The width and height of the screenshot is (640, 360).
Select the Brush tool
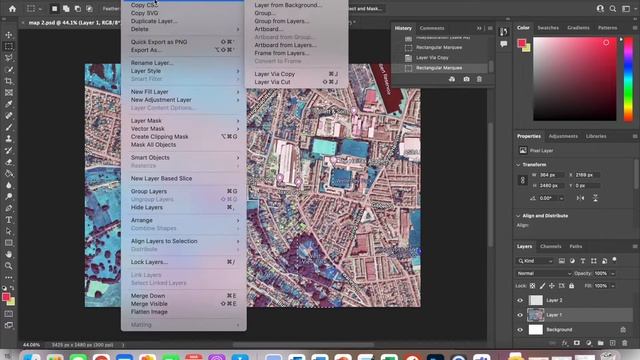9,127
